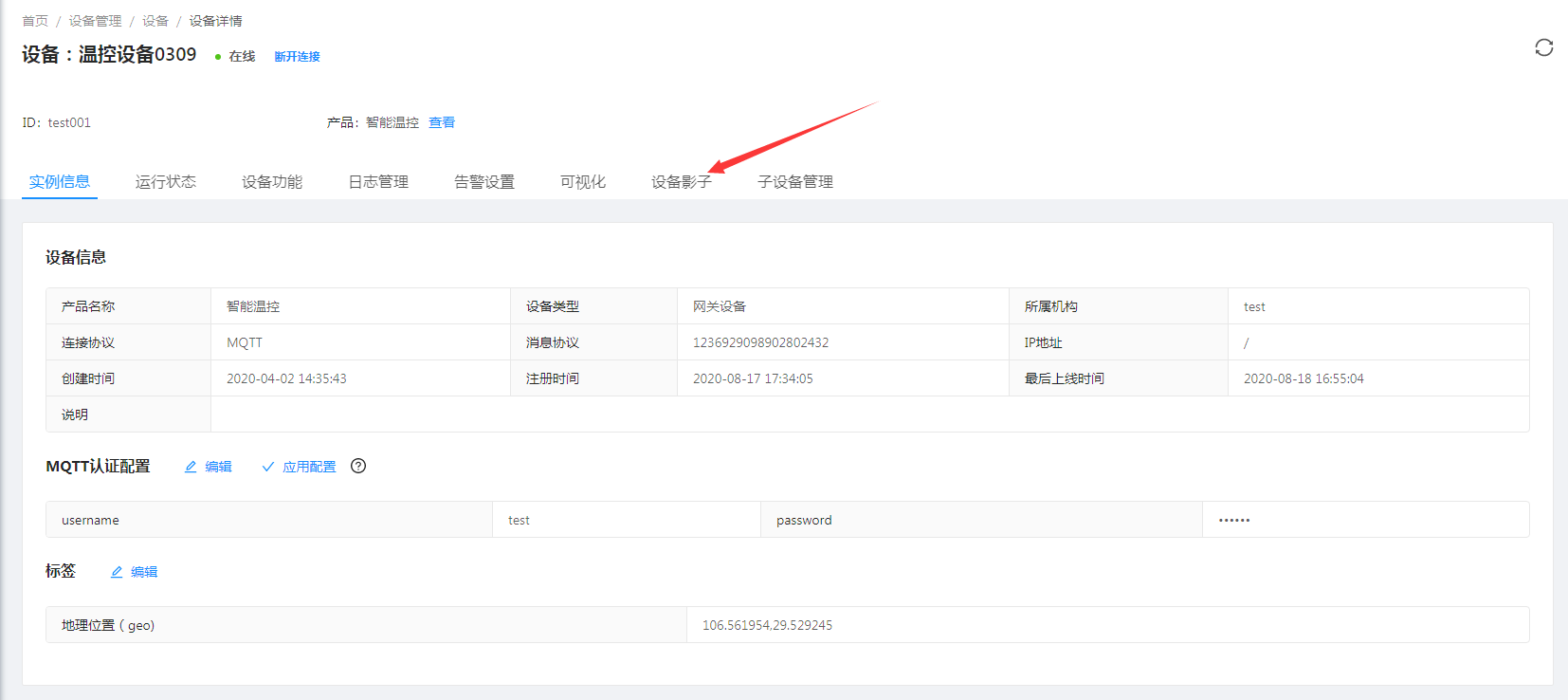
Task: Open the 设备功能 tab
Action: tap(272, 181)
